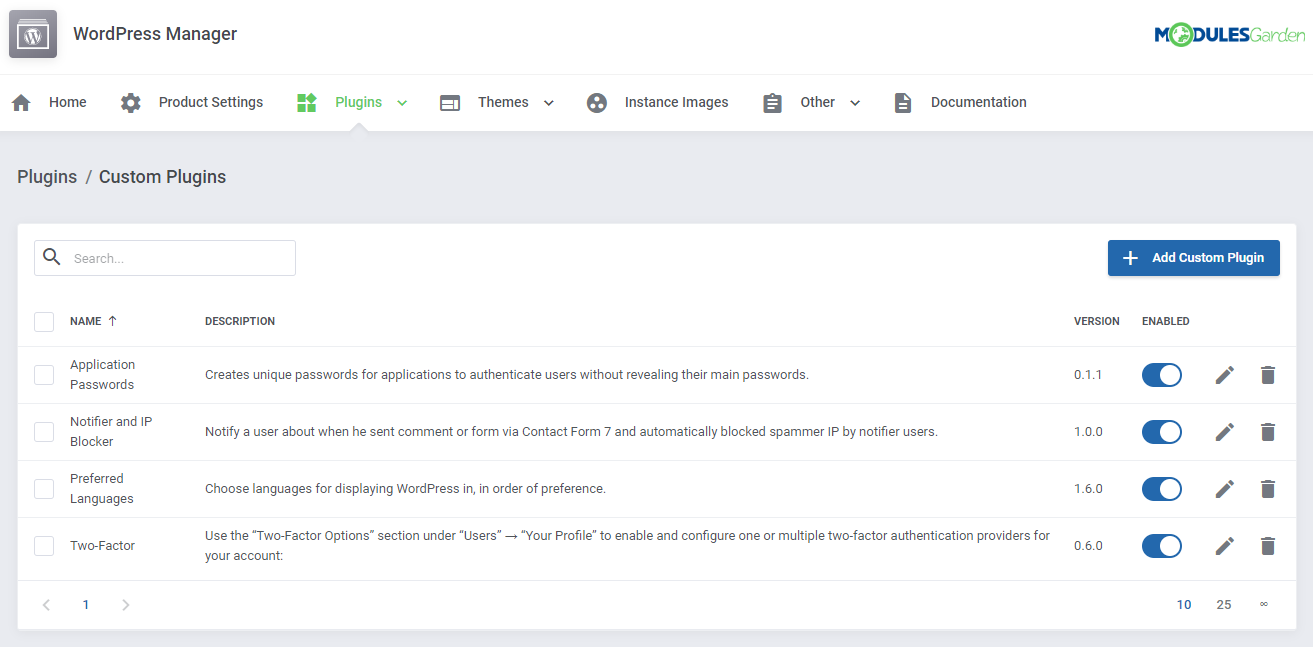Check the Preferred Languages row checkbox

coord(44,489)
